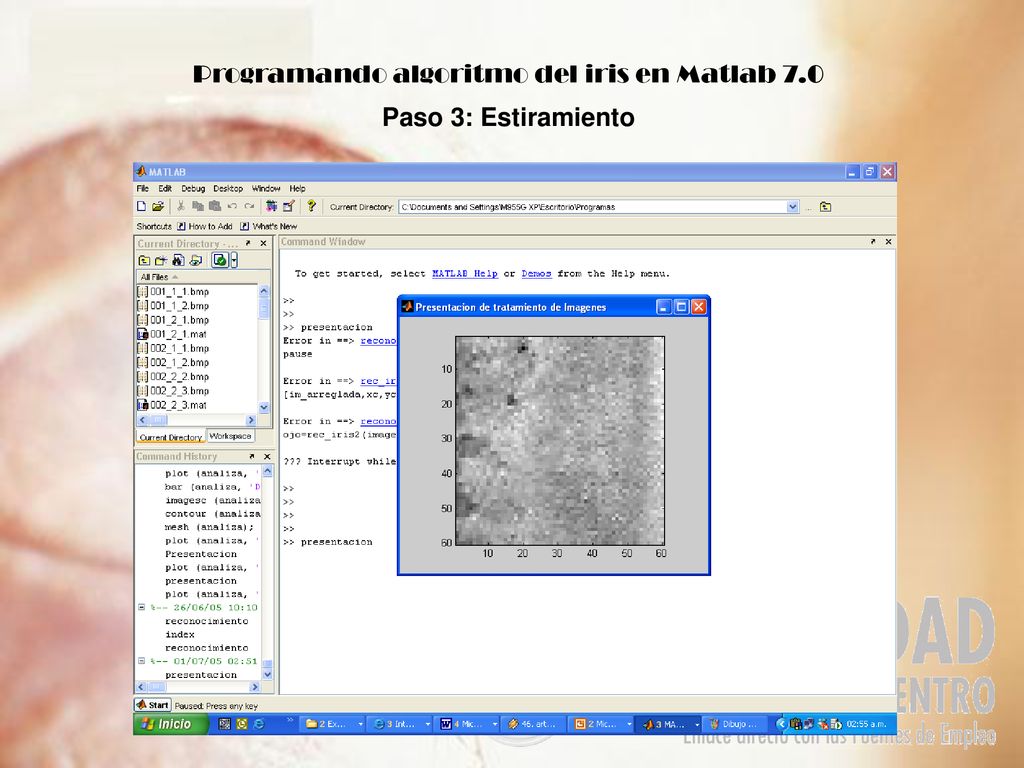The height and width of the screenshot is (768, 1024).
Task: Collapse the 26/06/05 10:10 history group
Action: pos(141,607)
